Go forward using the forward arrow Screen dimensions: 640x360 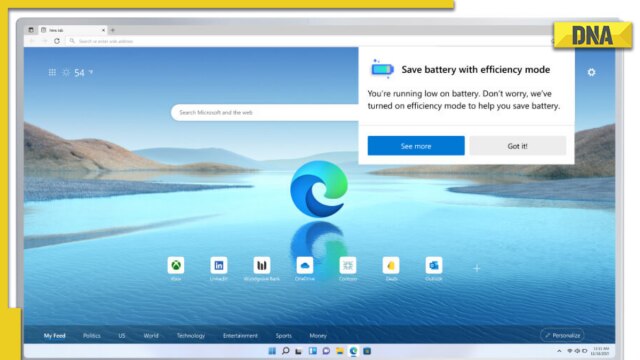(x=44, y=41)
